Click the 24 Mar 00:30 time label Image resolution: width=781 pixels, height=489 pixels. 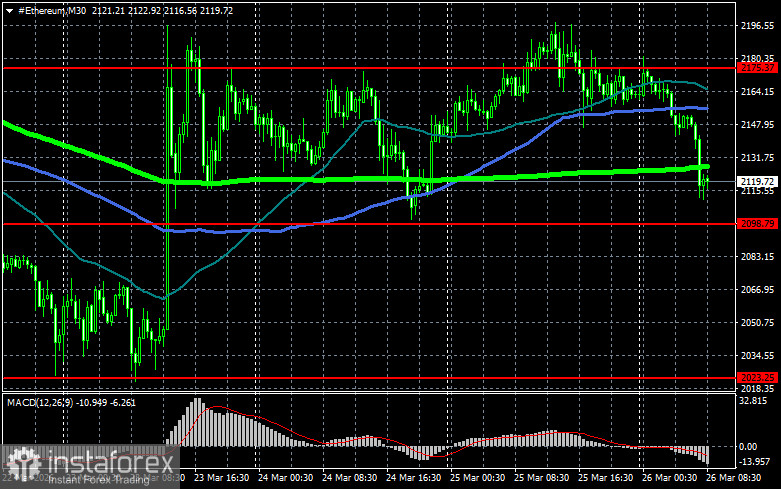pyautogui.click(x=285, y=478)
